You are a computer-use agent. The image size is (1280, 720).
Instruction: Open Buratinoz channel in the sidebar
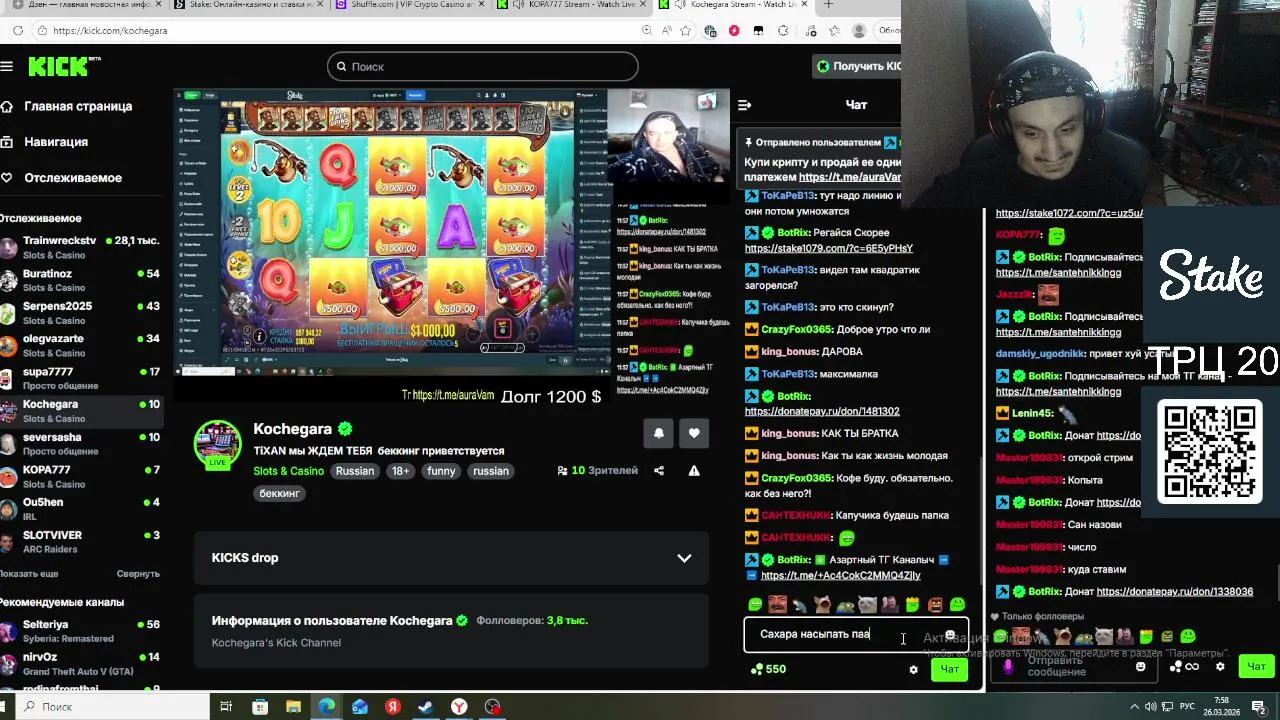80,280
